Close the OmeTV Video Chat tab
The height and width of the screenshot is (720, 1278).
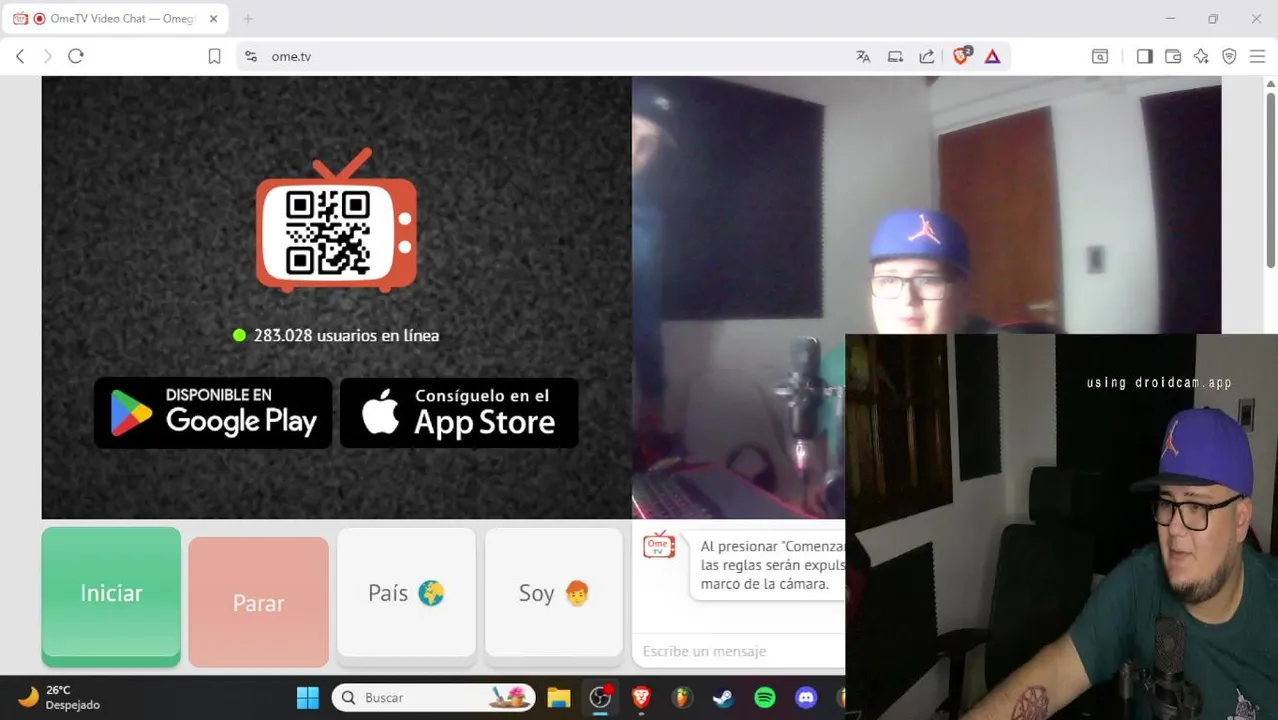pos(213,19)
